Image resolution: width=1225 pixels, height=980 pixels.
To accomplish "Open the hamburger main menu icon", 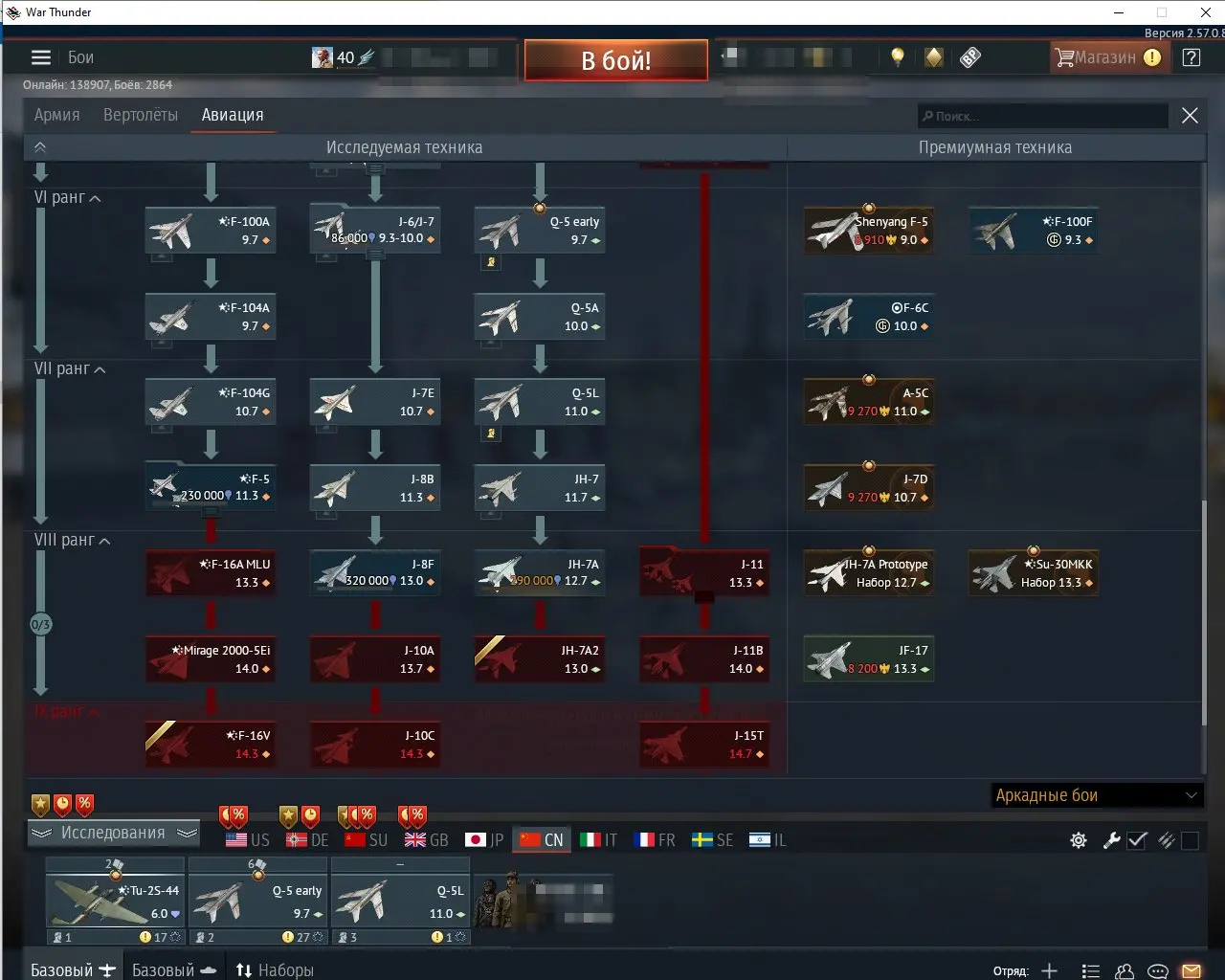I will (40, 57).
